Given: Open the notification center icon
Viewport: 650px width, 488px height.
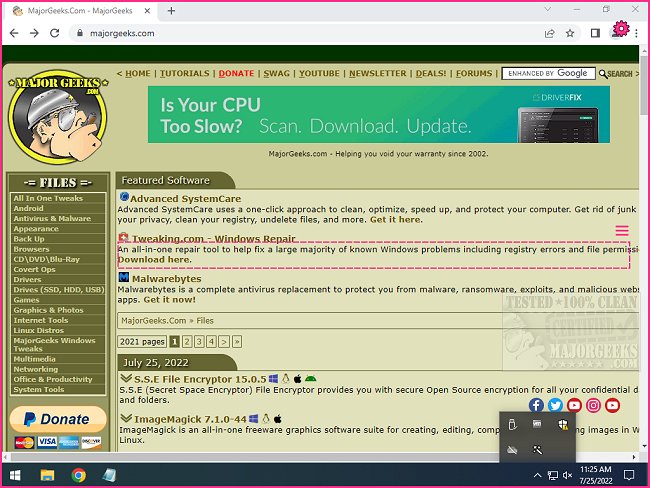Looking at the screenshot, I should click(629, 475).
